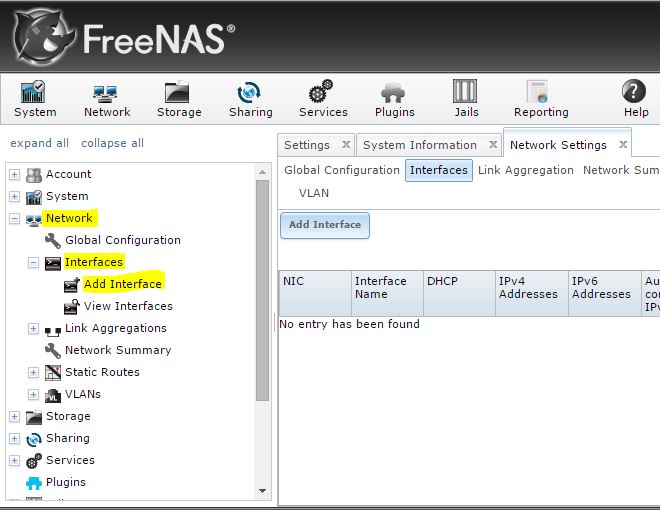Collapse the Interfaces tree node
The height and width of the screenshot is (510, 660).
(x=33, y=263)
